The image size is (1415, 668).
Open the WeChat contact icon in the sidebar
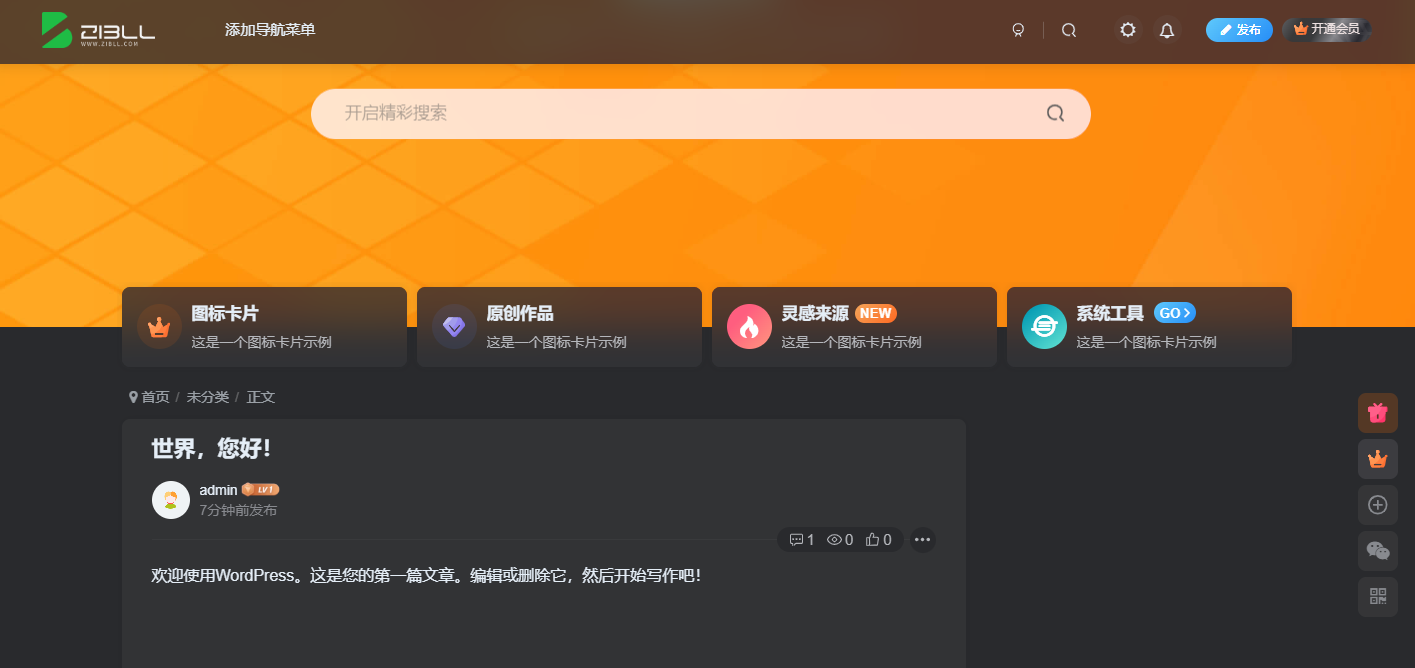pyautogui.click(x=1377, y=551)
